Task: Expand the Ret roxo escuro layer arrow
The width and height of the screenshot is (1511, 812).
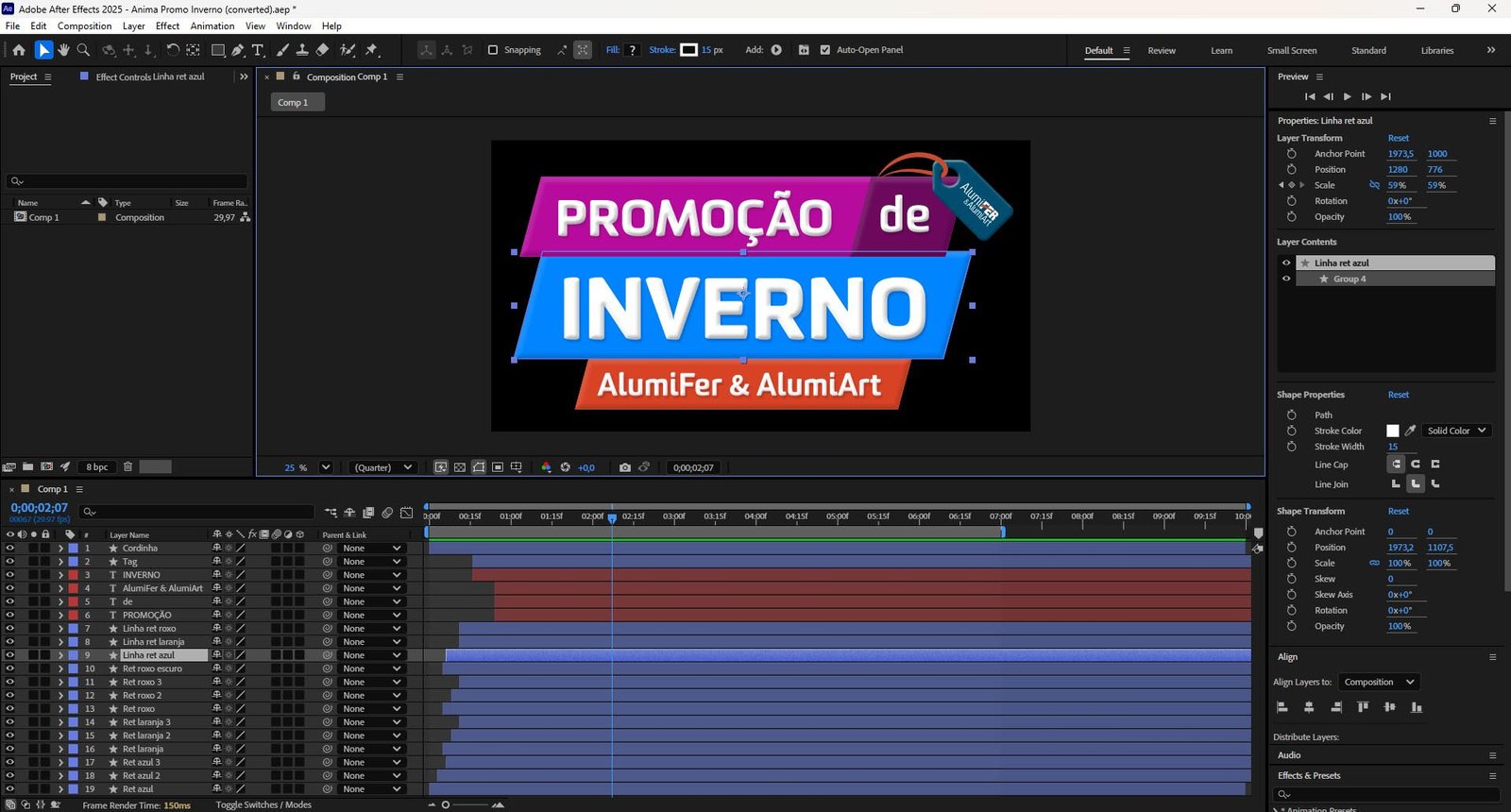Action: coord(60,668)
